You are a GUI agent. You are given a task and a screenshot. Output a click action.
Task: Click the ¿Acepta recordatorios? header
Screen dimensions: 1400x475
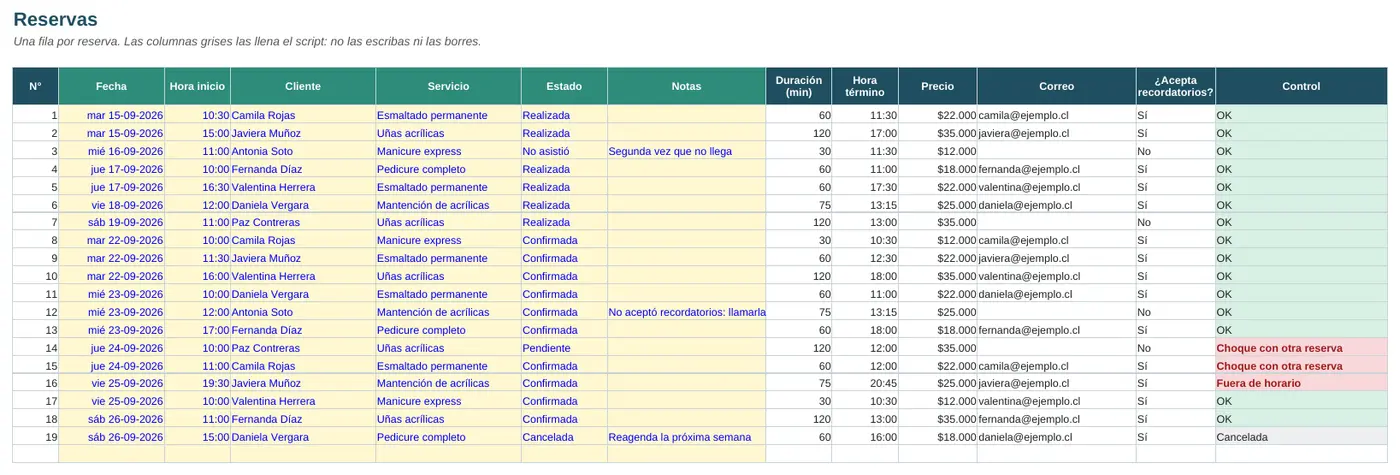[x=1176, y=86]
